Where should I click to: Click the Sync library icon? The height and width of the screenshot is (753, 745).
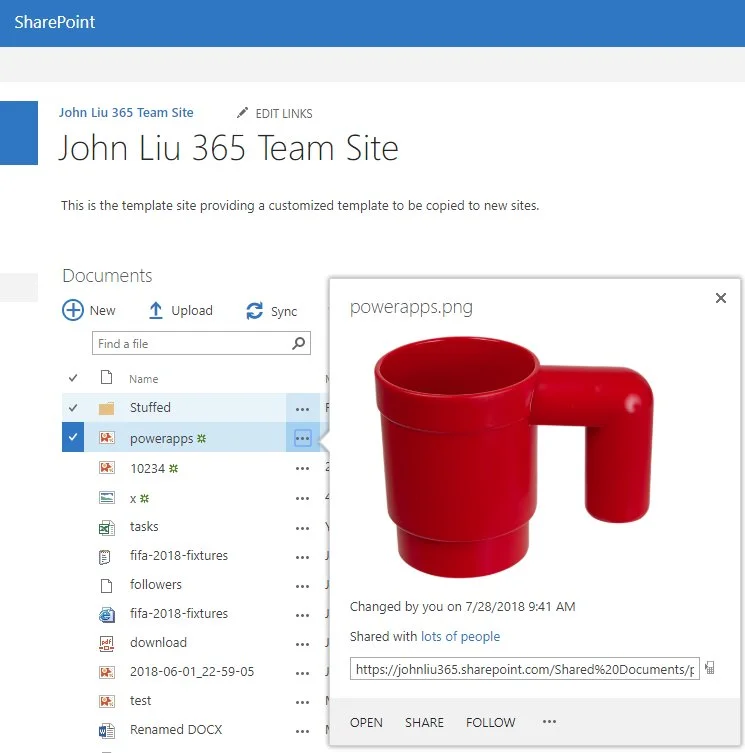click(x=255, y=311)
